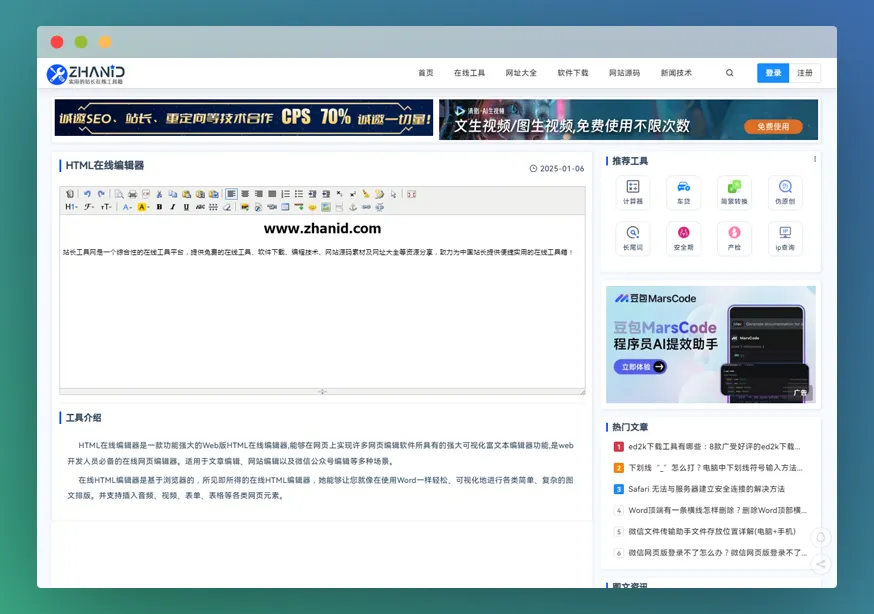Click the blue 登录 login button

(772, 73)
